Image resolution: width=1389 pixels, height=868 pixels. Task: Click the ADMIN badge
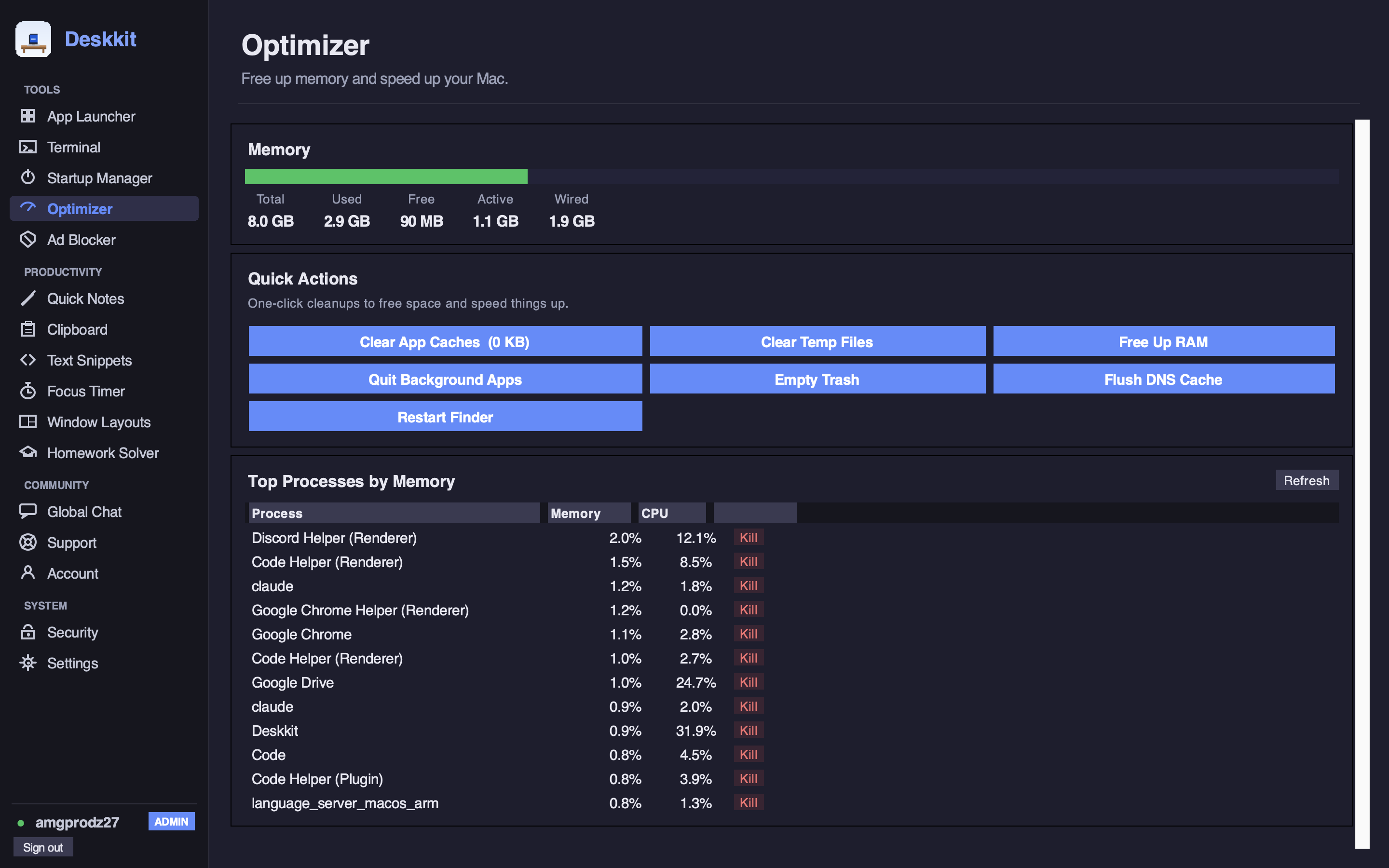(x=171, y=821)
